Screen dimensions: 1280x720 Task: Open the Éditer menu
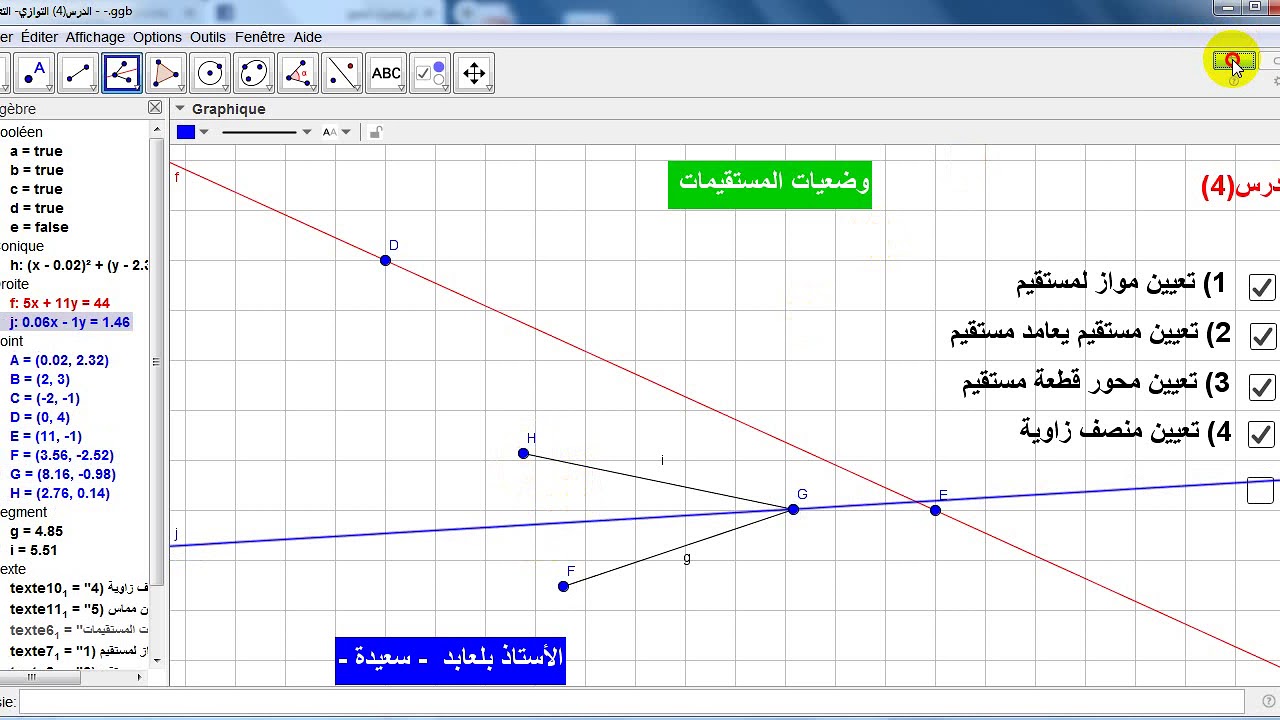tap(39, 37)
